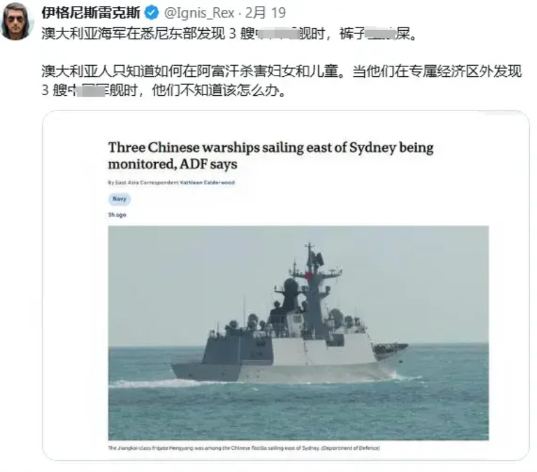
Task: Click the '3h ago' article timestamp
Action: pyautogui.click(x=117, y=215)
